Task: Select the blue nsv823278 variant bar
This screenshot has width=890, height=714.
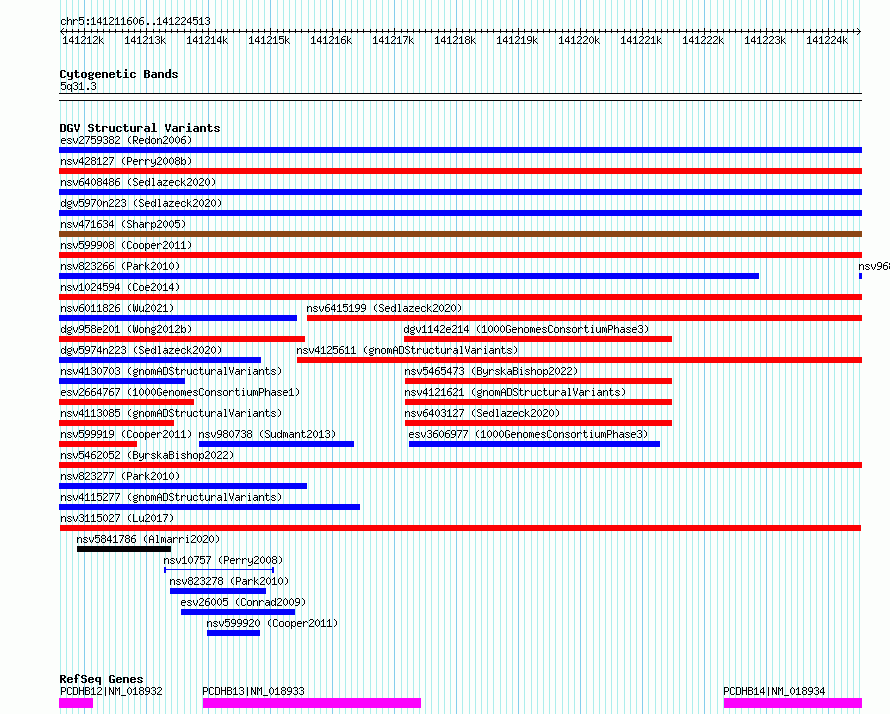Action: point(218,591)
